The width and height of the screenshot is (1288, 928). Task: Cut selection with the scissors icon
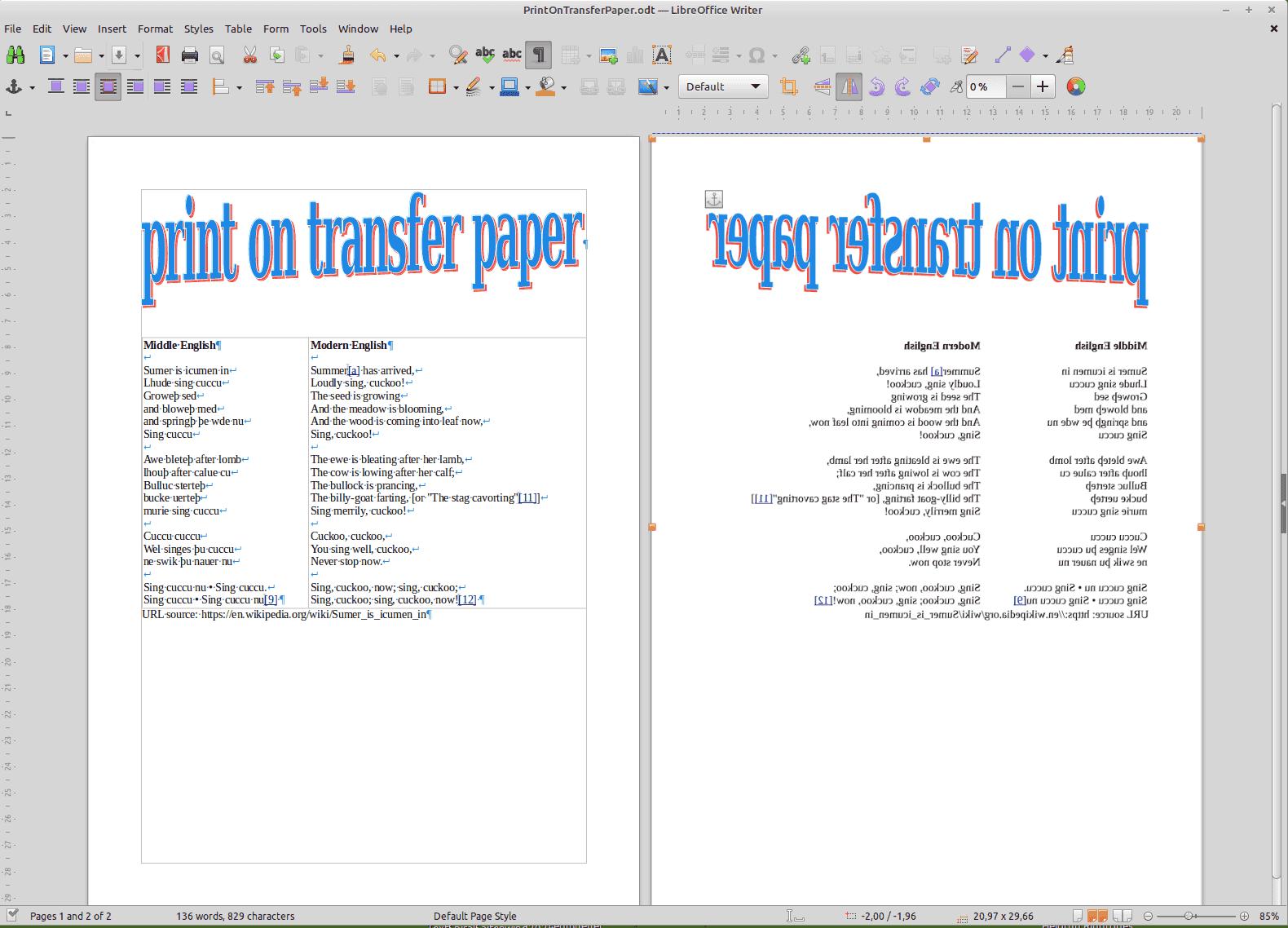(250, 55)
